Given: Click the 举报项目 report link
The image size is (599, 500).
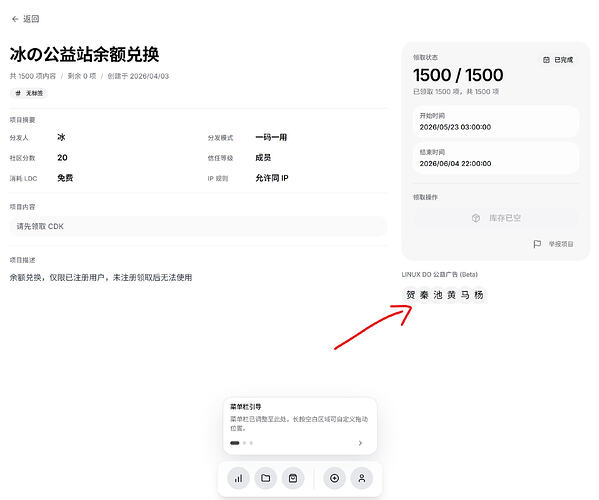Looking at the screenshot, I should [x=561, y=244].
